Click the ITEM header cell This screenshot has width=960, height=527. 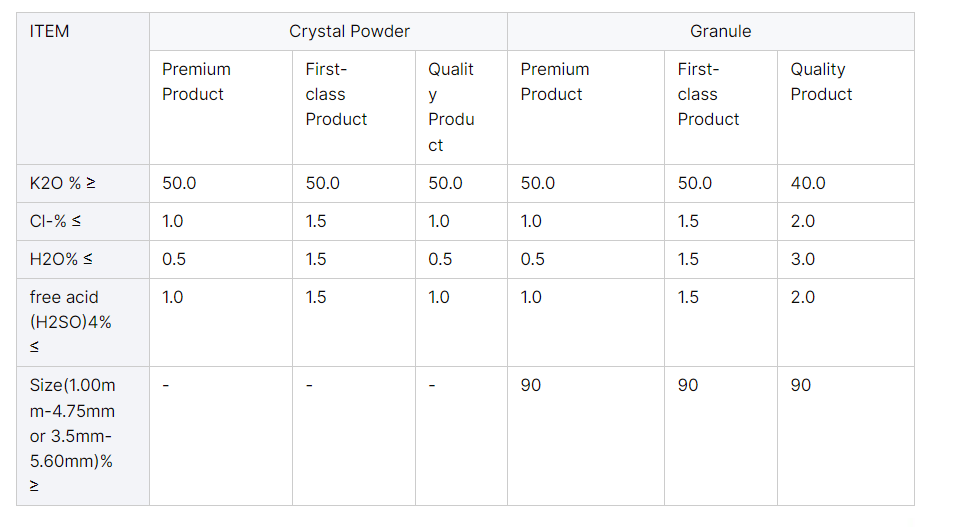pyautogui.click(x=50, y=31)
